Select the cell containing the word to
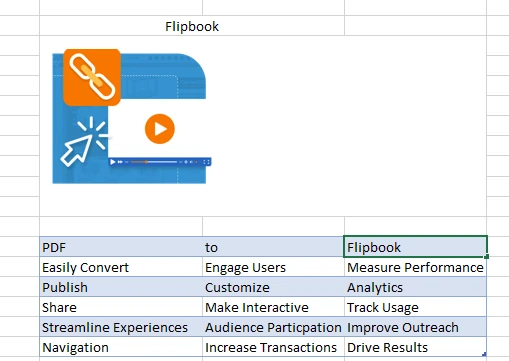 pyautogui.click(x=273, y=247)
